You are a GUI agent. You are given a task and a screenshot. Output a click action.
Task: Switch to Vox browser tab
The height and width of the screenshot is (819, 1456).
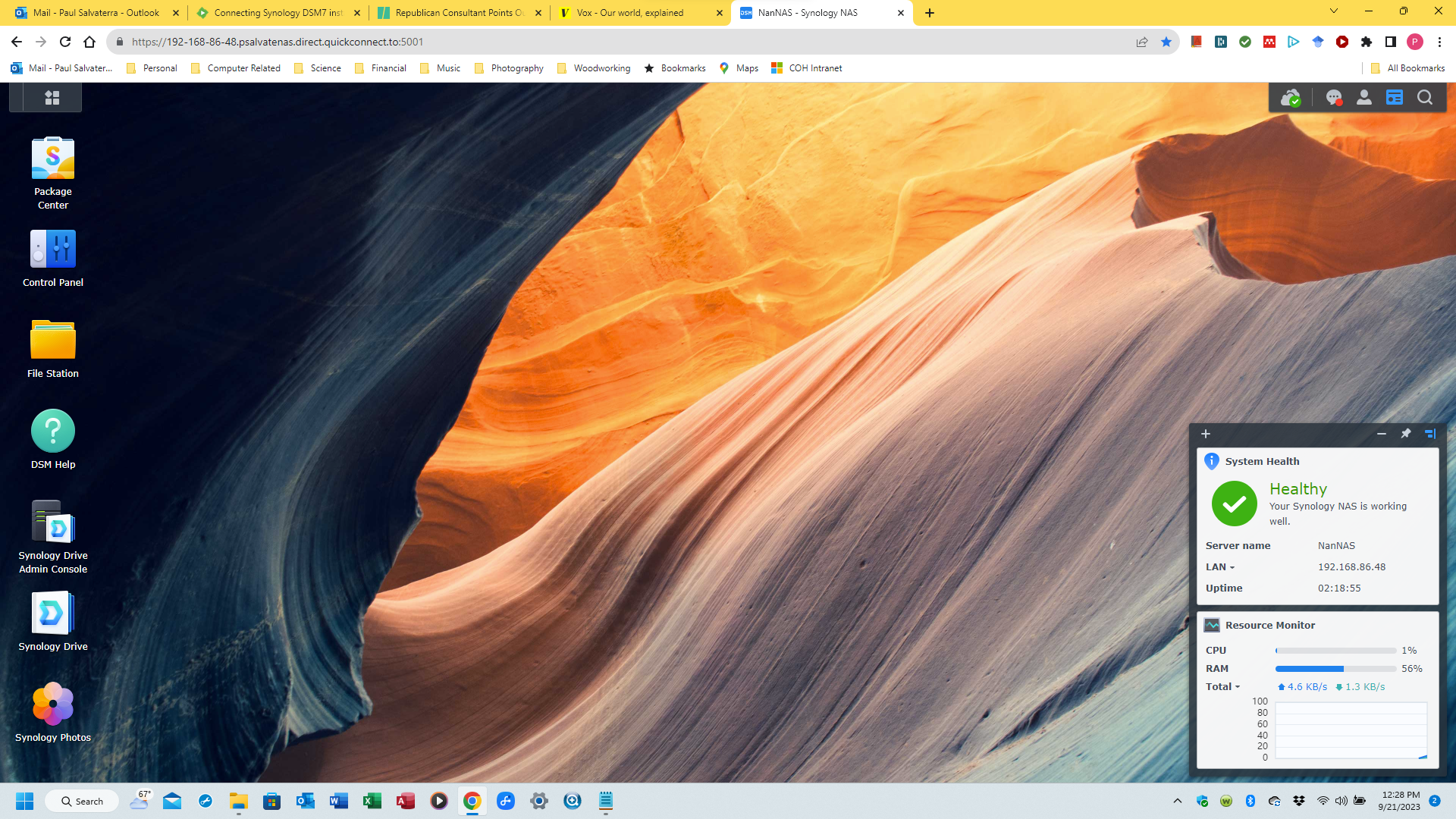pos(629,13)
